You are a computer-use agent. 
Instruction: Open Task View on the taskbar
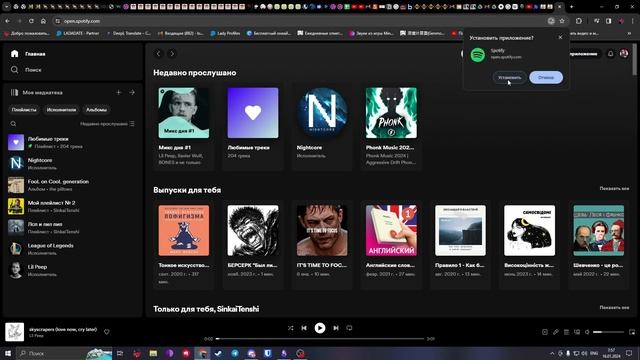pyautogui.click(x=120, y=353)
